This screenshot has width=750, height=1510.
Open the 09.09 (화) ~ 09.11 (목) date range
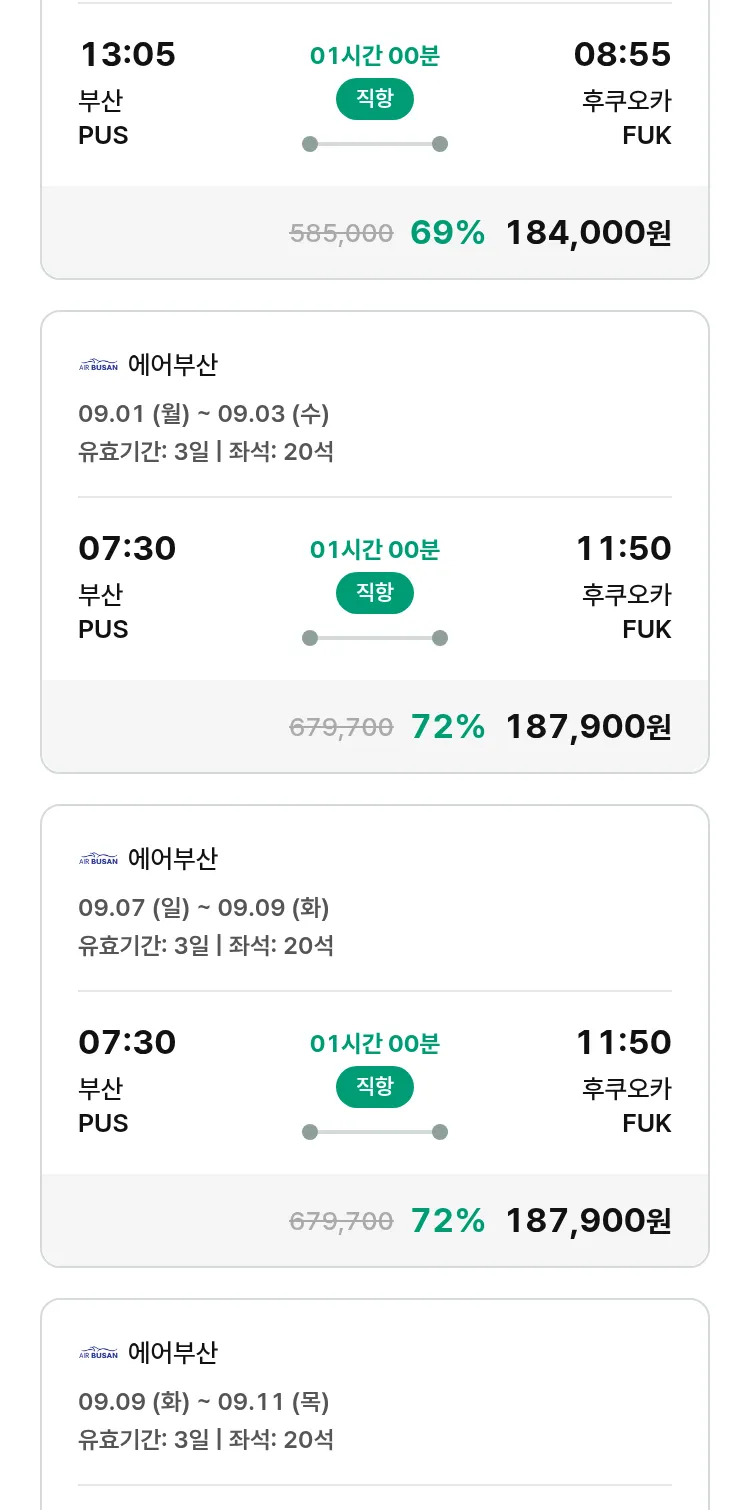coord(204,1402)
